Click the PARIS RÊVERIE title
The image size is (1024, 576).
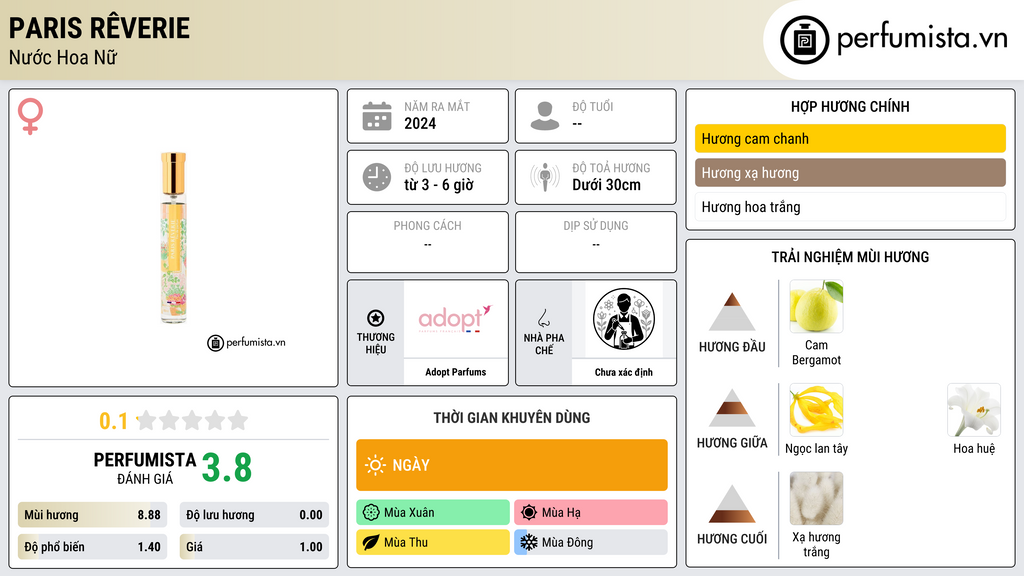pyautogui.click(x=99, y=28)
